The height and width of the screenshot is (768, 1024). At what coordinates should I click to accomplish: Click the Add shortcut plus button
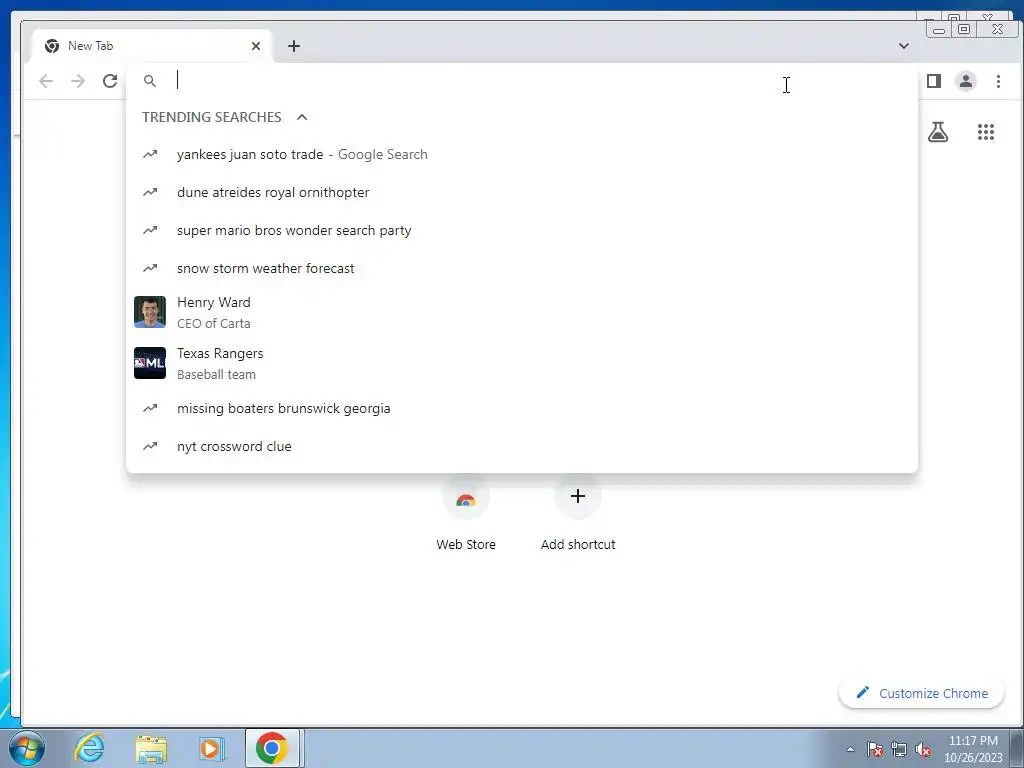click(x=578, y=496)
